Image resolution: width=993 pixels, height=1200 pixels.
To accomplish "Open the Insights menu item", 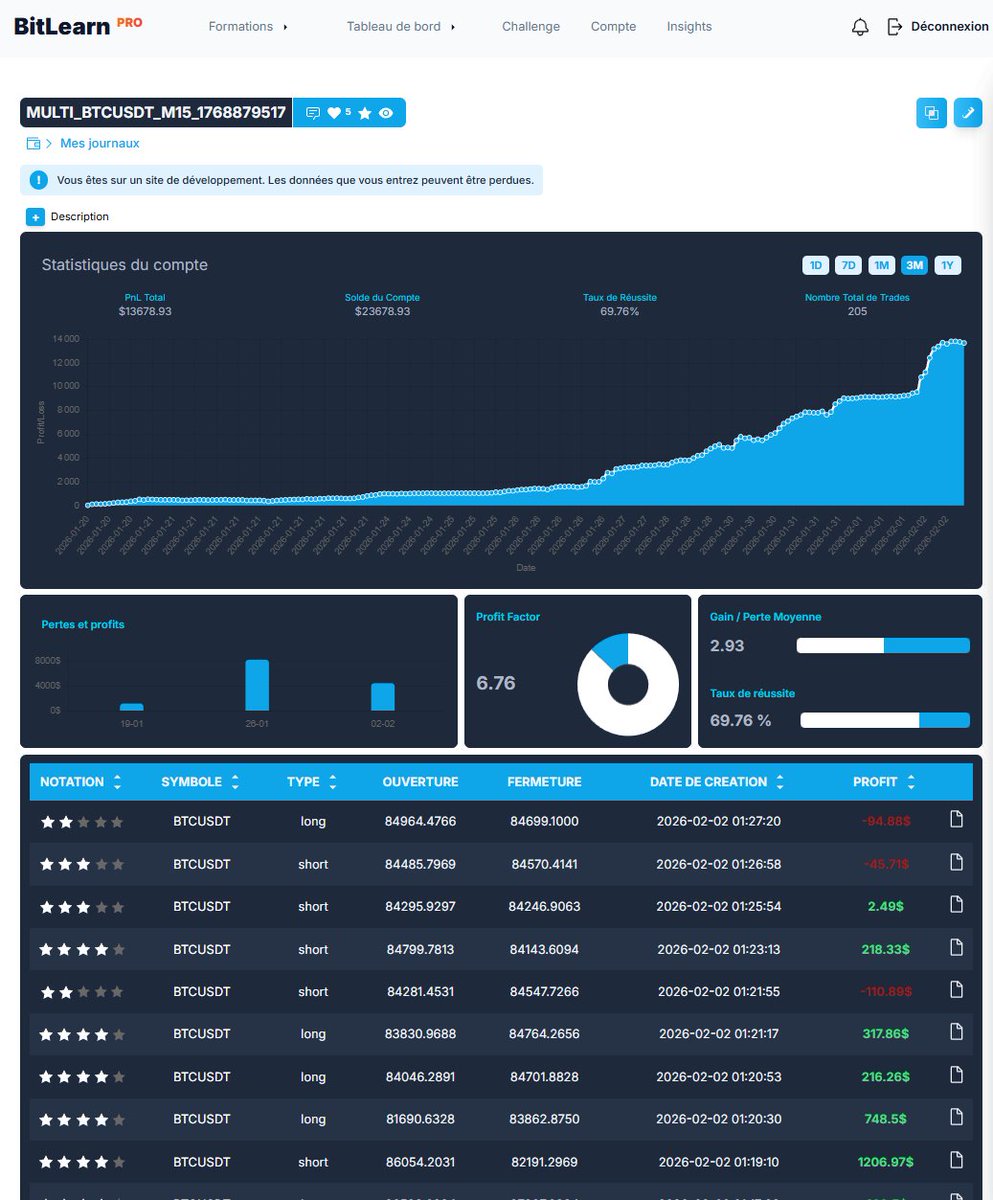I will [x=689, y=27].
